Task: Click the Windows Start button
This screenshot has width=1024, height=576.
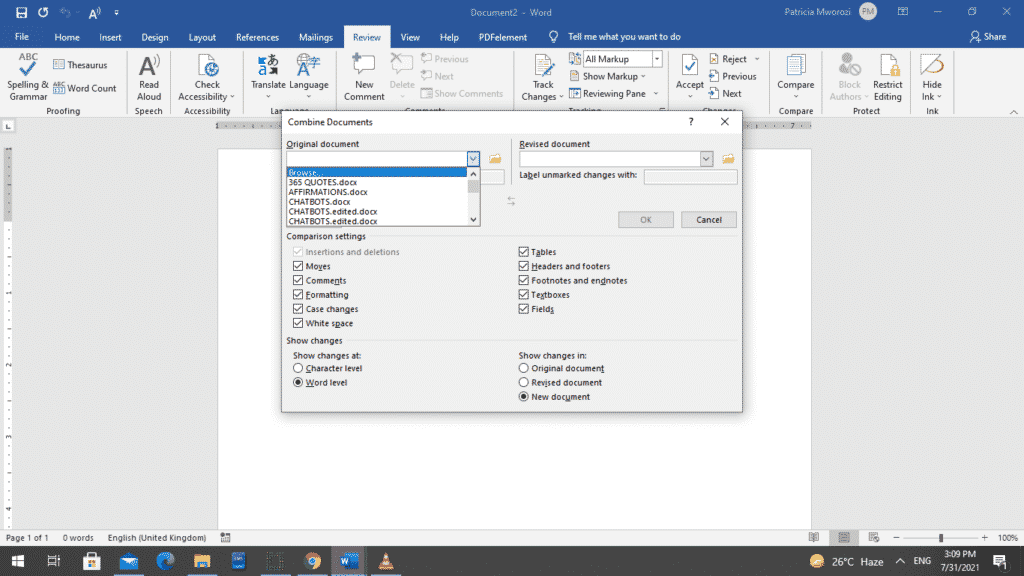Action: click(18, 561)
